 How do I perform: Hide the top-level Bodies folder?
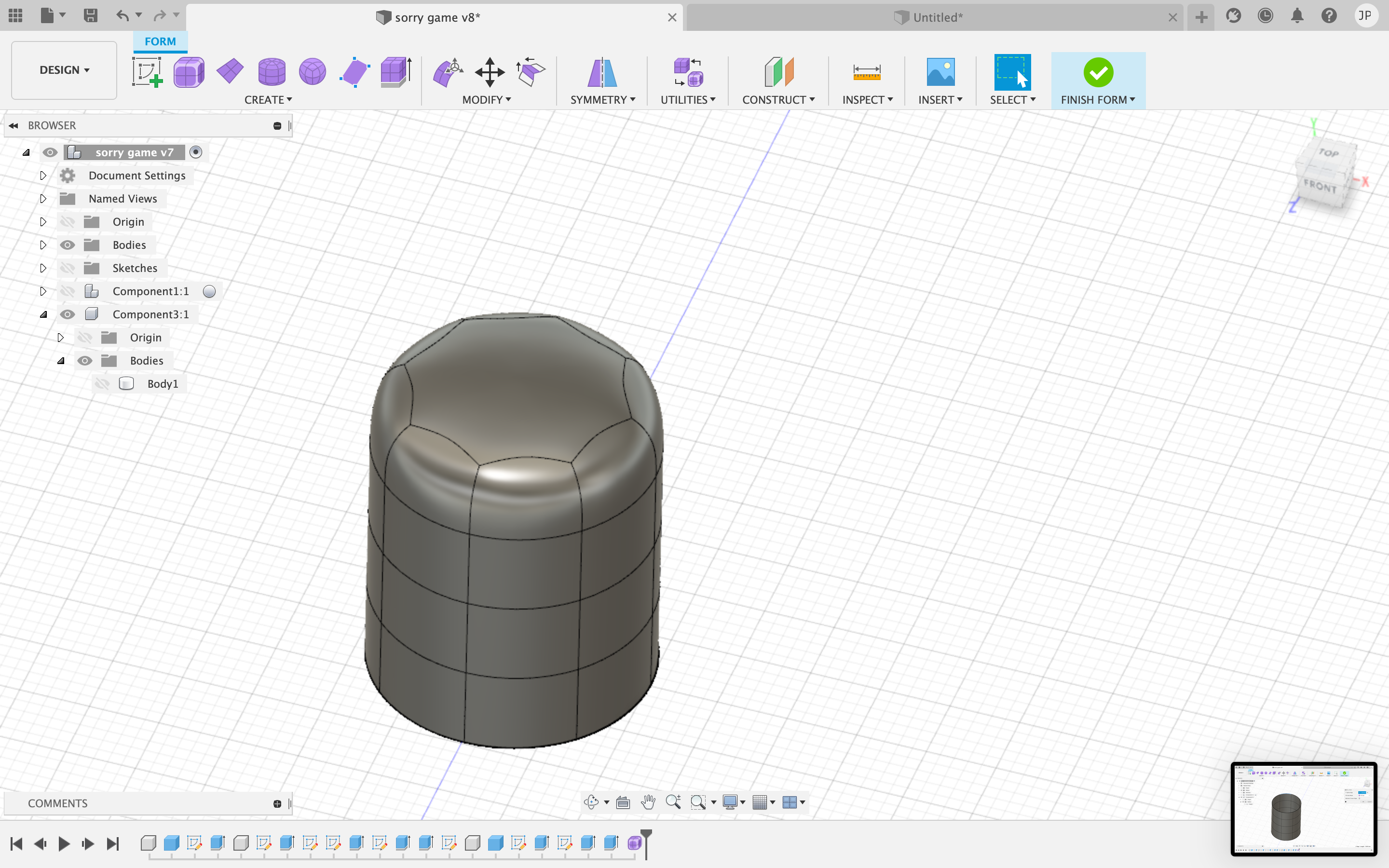[x=67, y=245]
